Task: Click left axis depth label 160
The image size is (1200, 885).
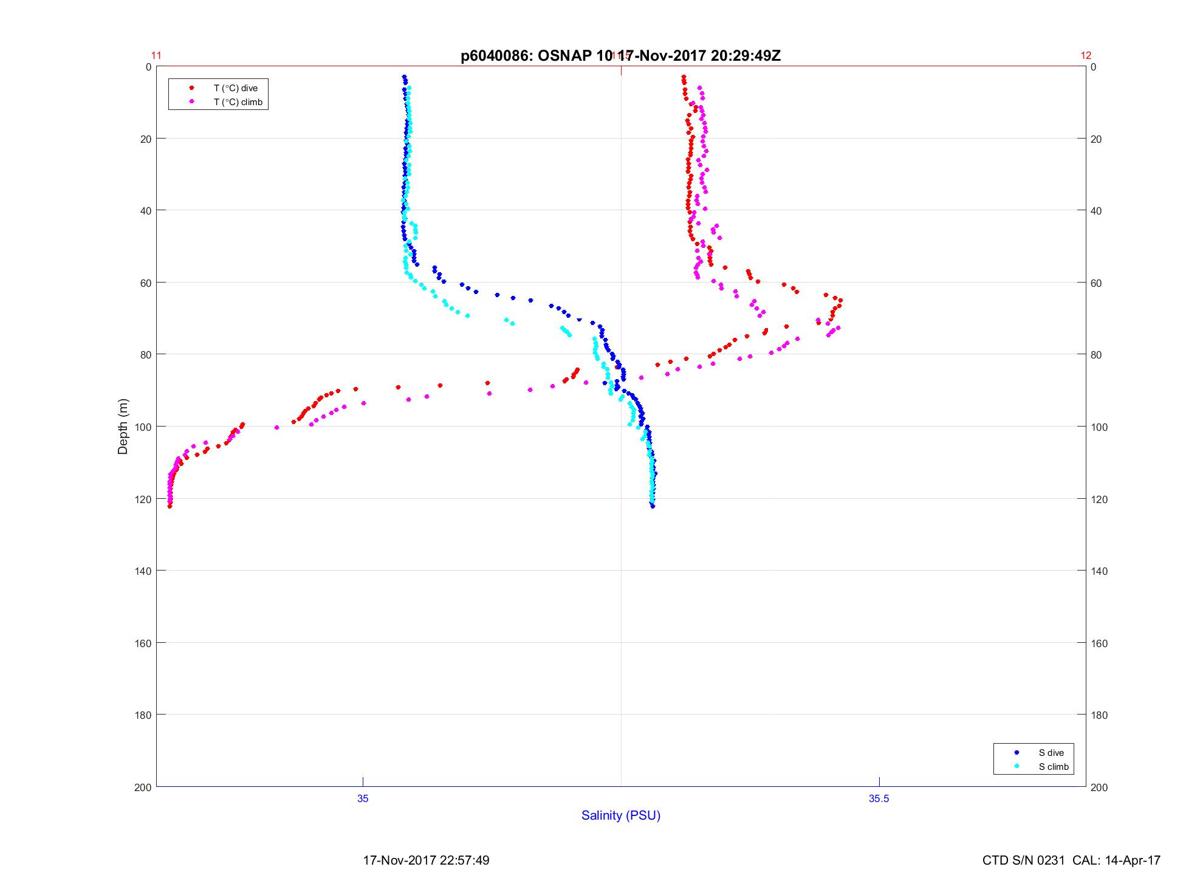Action: [143, 643]
